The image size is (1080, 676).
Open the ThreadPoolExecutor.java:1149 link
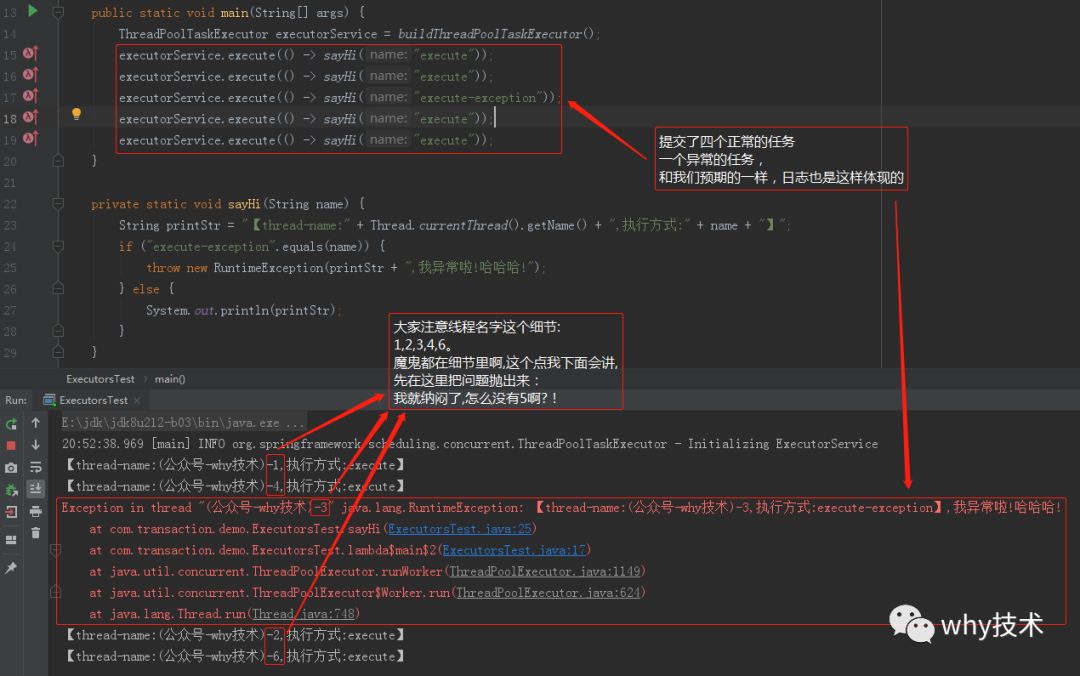(545, 571)
